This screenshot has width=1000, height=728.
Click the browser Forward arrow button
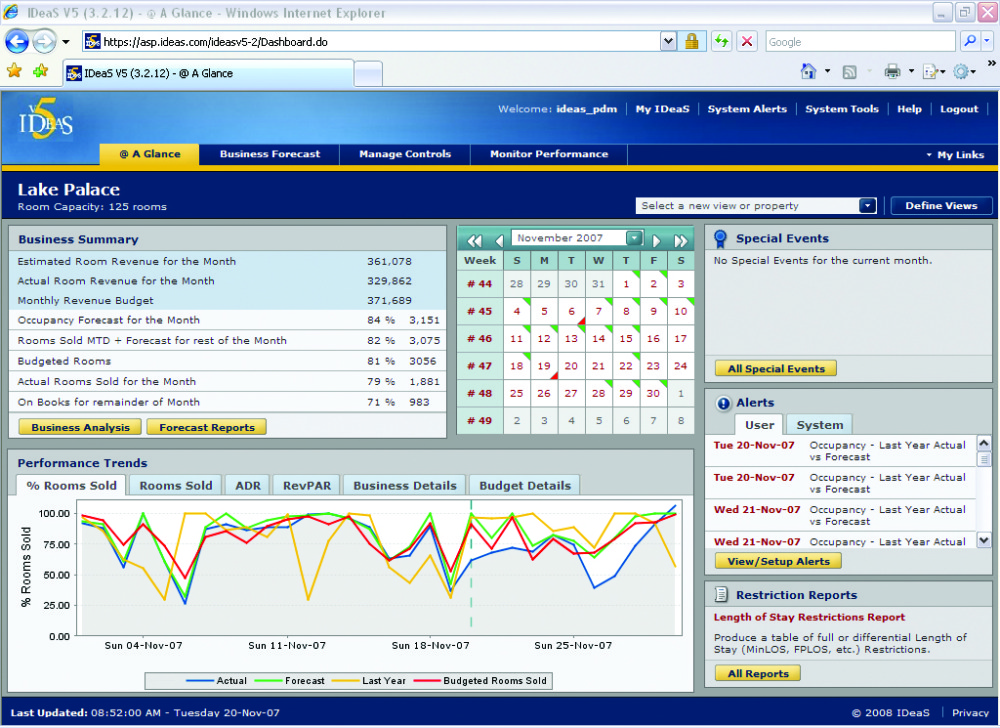(x=44, y=42)
